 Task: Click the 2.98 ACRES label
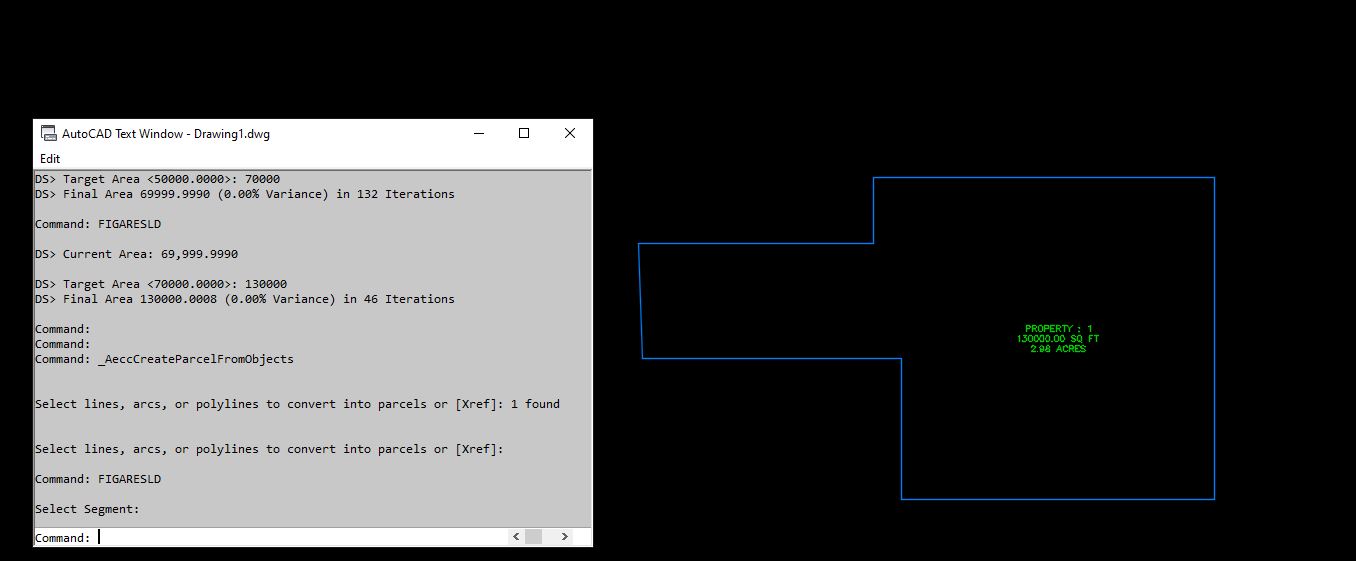1058,349
